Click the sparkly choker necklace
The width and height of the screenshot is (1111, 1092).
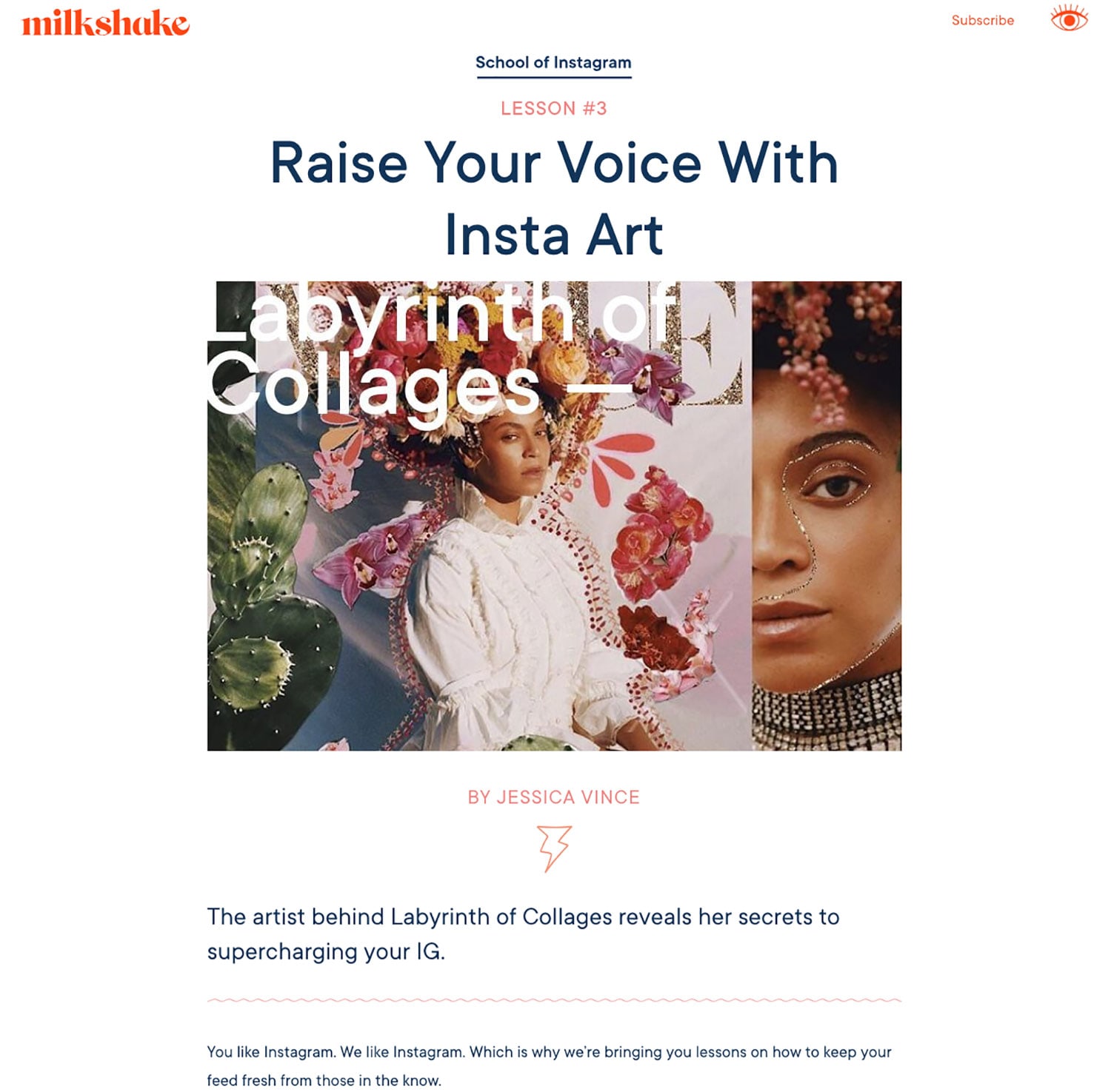point(827,711)
